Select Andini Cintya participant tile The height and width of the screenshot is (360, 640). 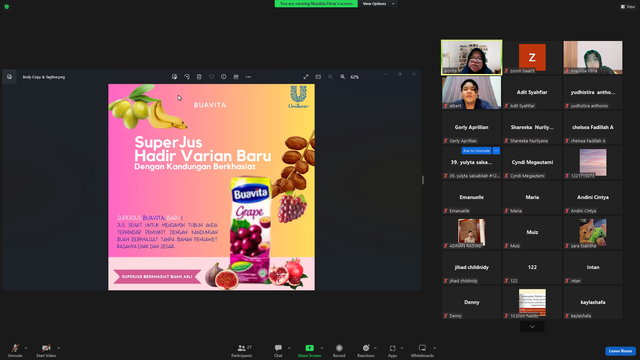point(593,198)
